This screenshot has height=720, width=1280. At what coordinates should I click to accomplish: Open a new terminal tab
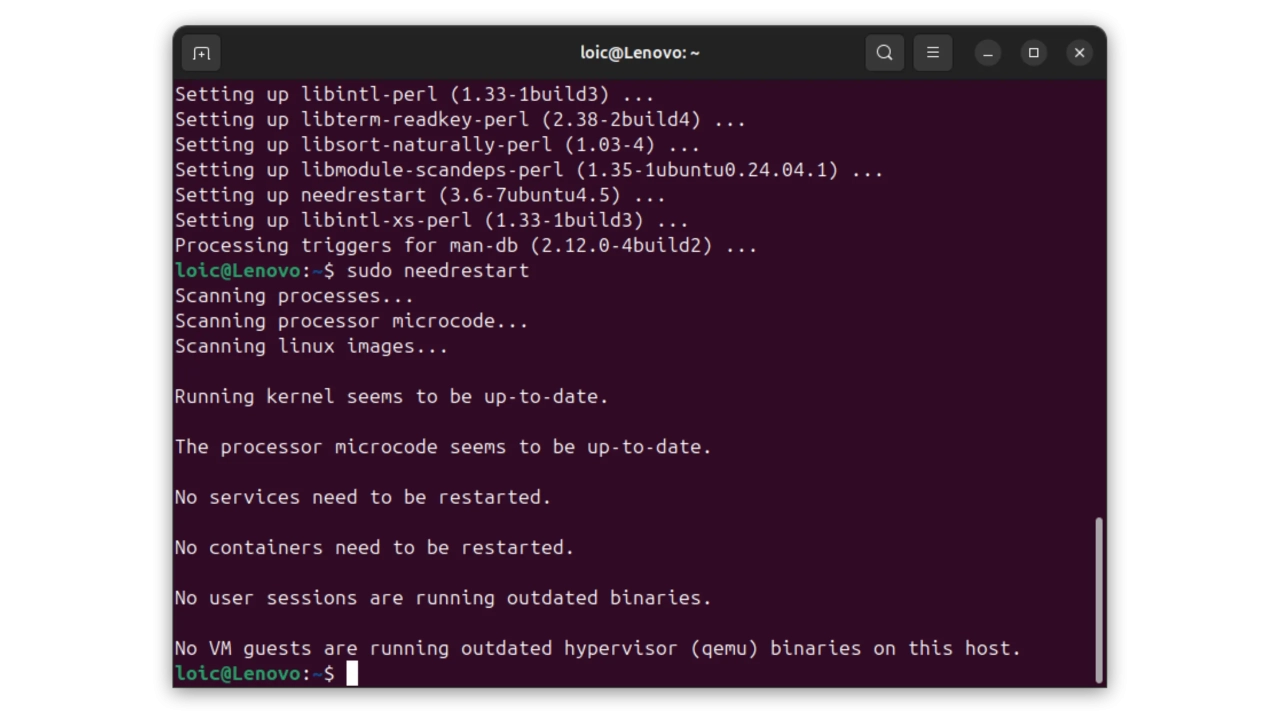point(201,53)
